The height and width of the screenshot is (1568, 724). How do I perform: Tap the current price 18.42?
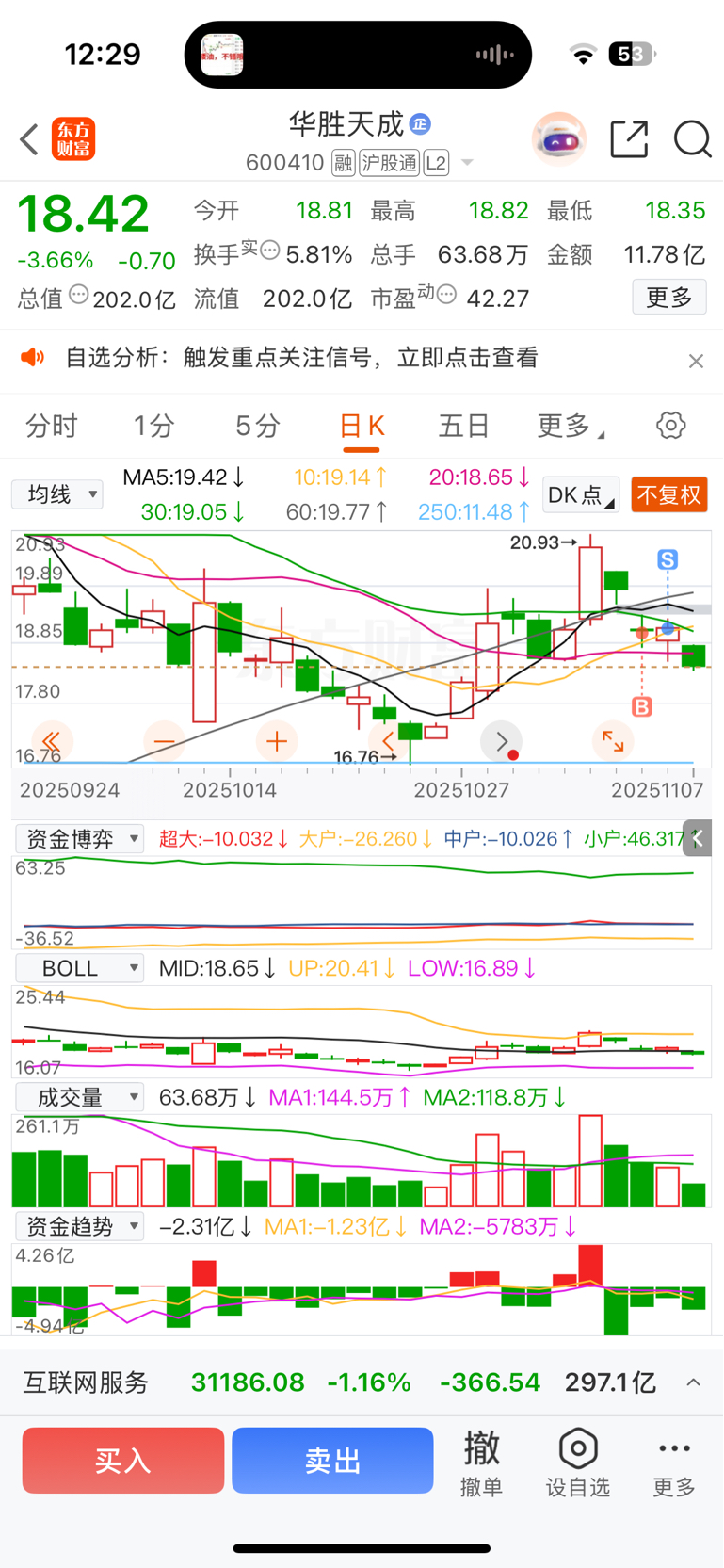pyautogui.click(x=84, y=214)
